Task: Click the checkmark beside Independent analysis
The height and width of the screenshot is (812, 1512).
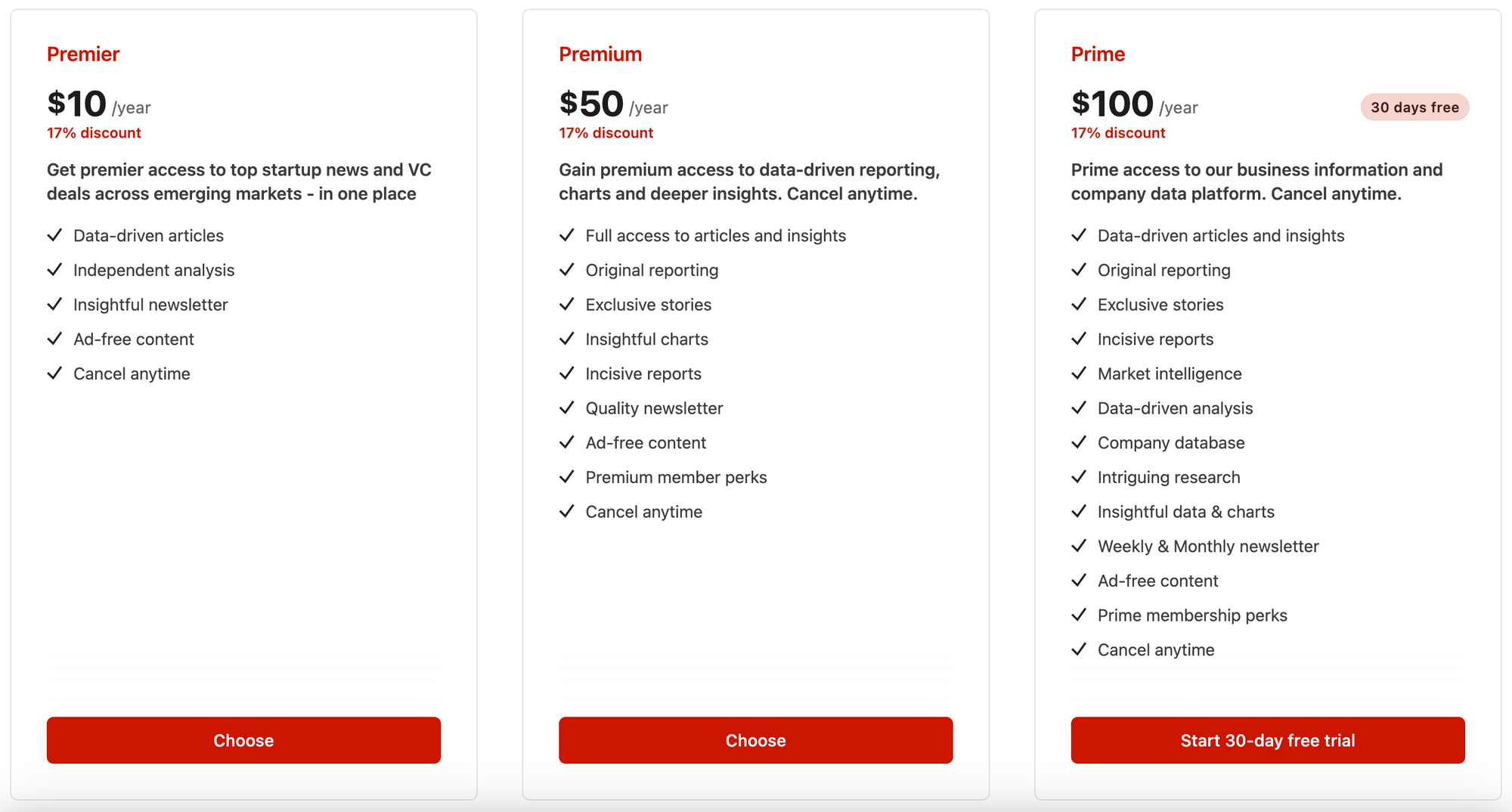Action: (x=54, y=270)
